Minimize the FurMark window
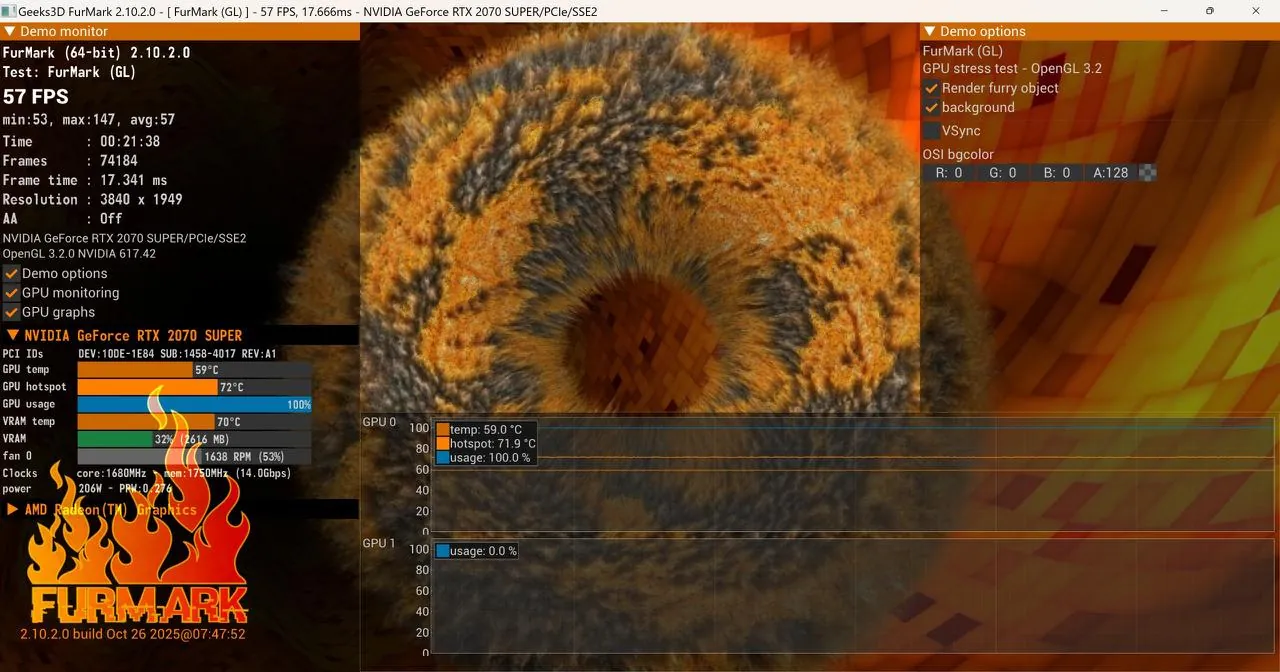 (x=1163, y=10)
